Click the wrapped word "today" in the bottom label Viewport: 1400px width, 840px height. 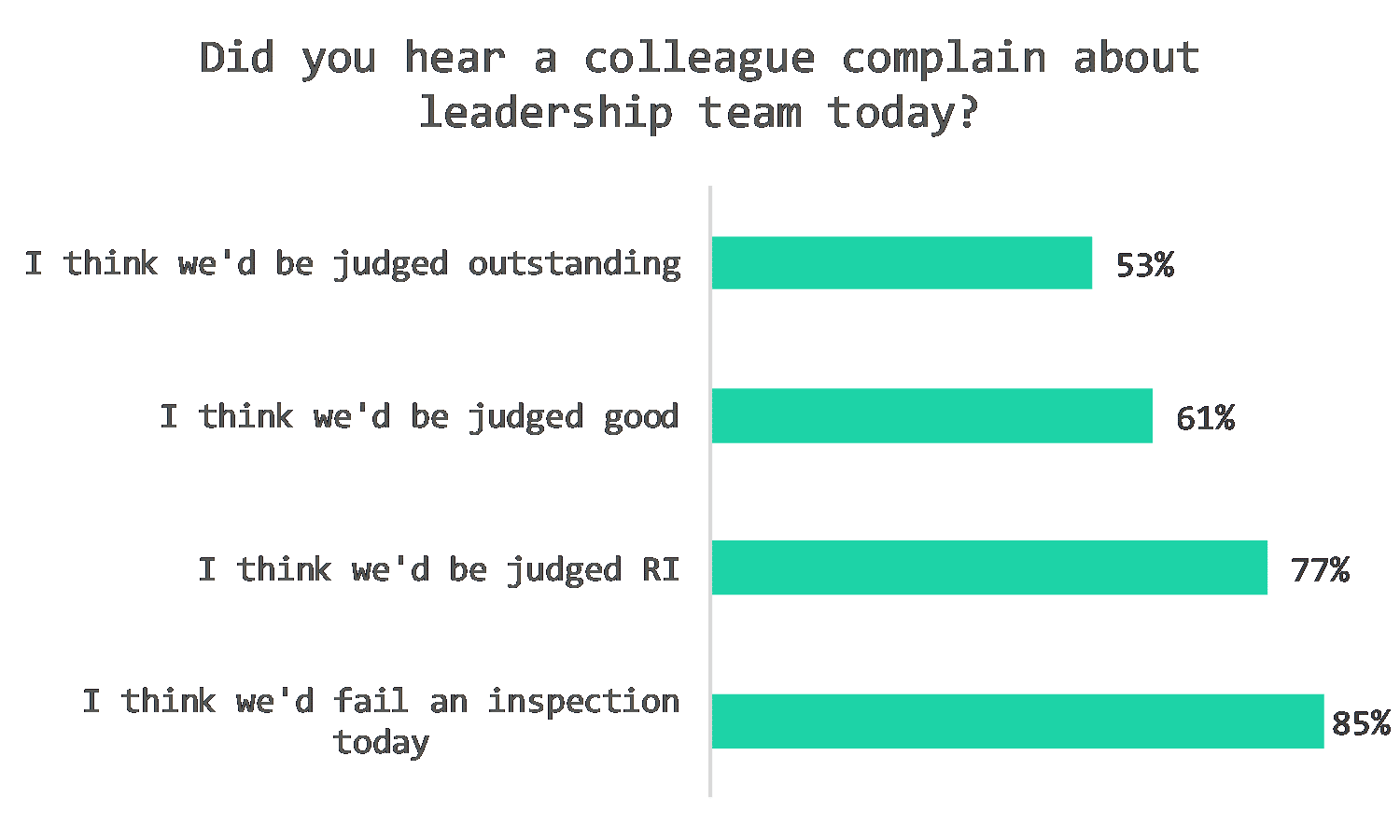[x=381, y=743]
